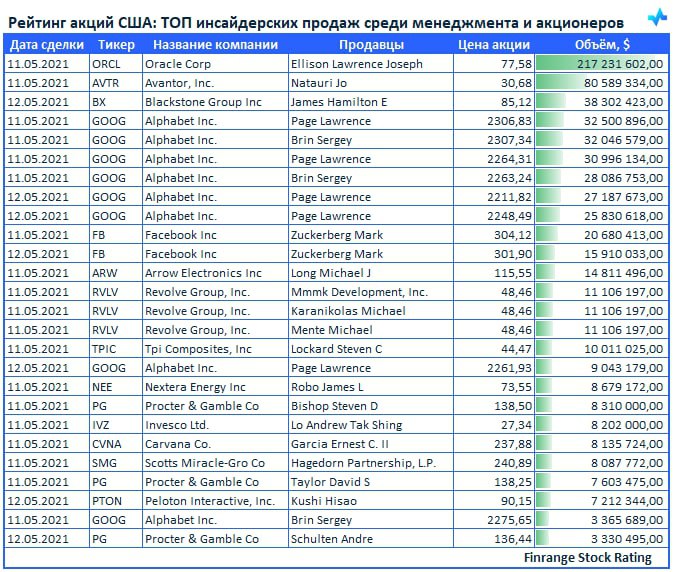Screen dimensions: 673x572
Task: Select the 'Тикер' column header
Action: 116,45
